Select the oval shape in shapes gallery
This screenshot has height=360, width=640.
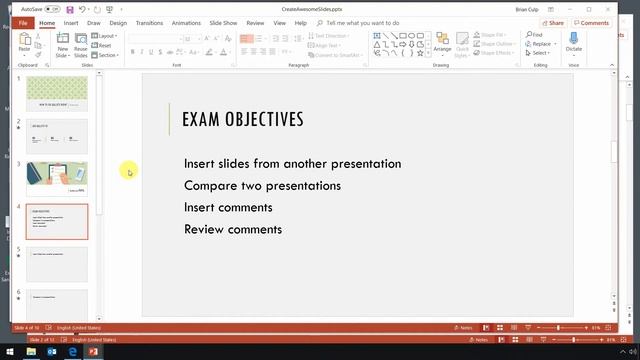pyautogui.click(x=411, y=36)
